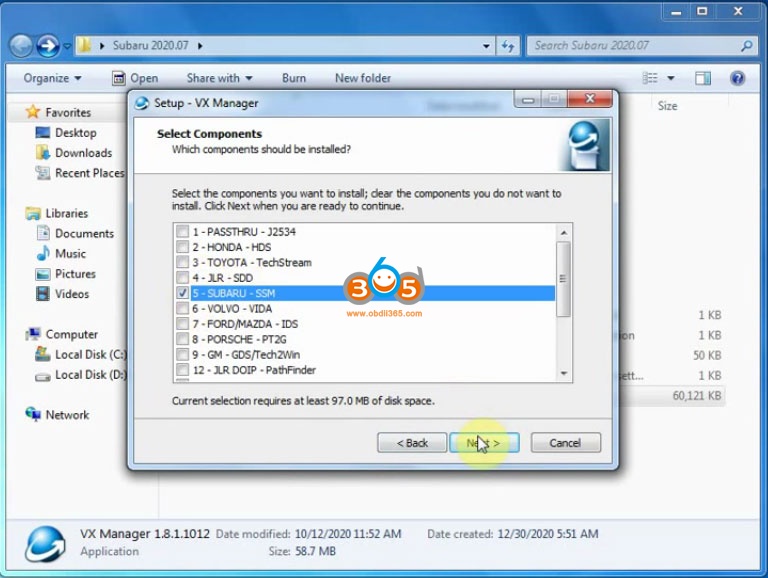Viewport: 768px width, 578px height.
Task: Click the date modified value 10/12/2020
Action: (x=348, y=534)
